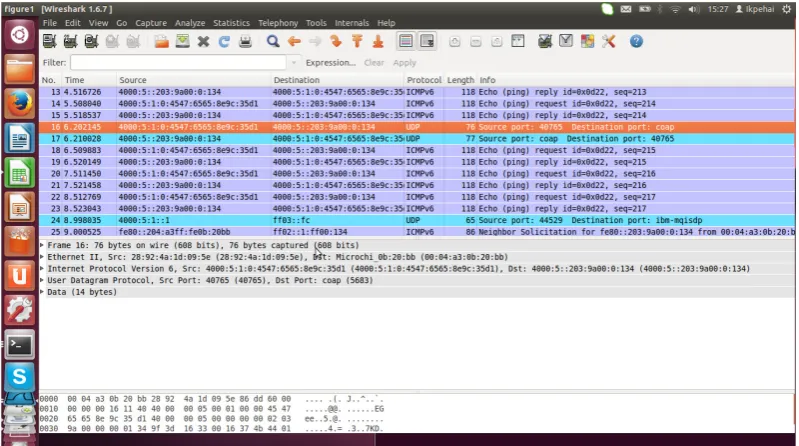This screenshot has width=799, height=446.
Task: Toggle auto scroll in live capture
Action: pos(427,41)
